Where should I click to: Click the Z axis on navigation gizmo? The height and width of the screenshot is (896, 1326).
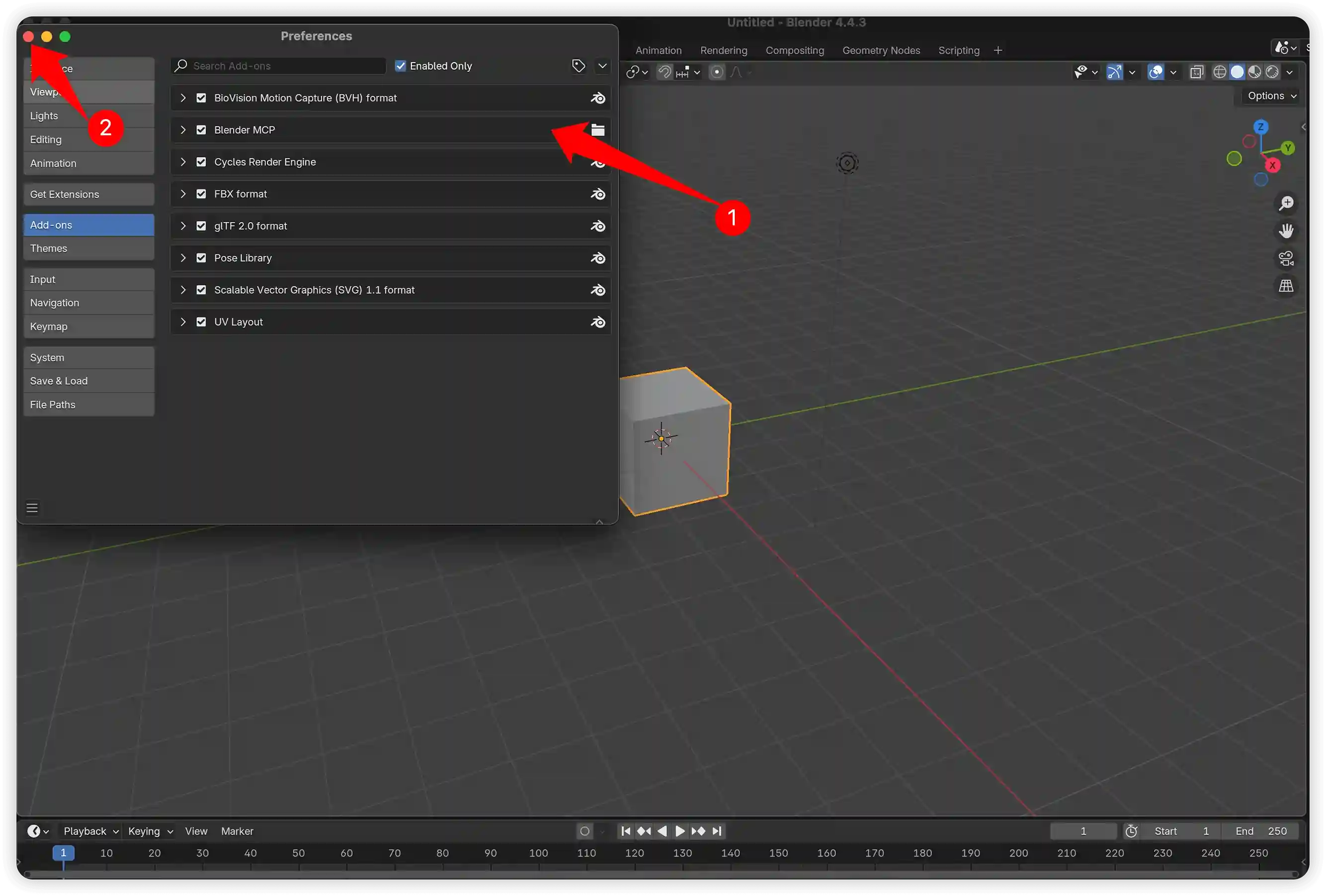coord(1261,127)
